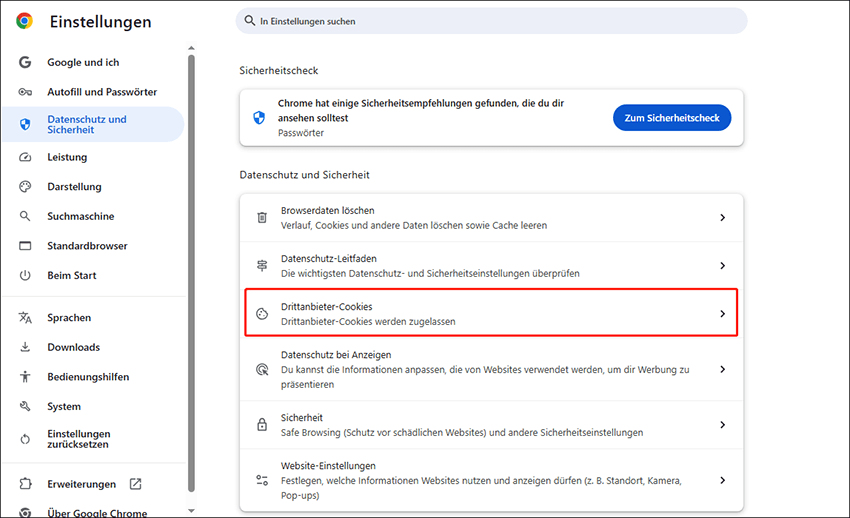Screen dimensions: 850x518
Task: Click the Einstellungen page title
Action: tap(100, 22)
